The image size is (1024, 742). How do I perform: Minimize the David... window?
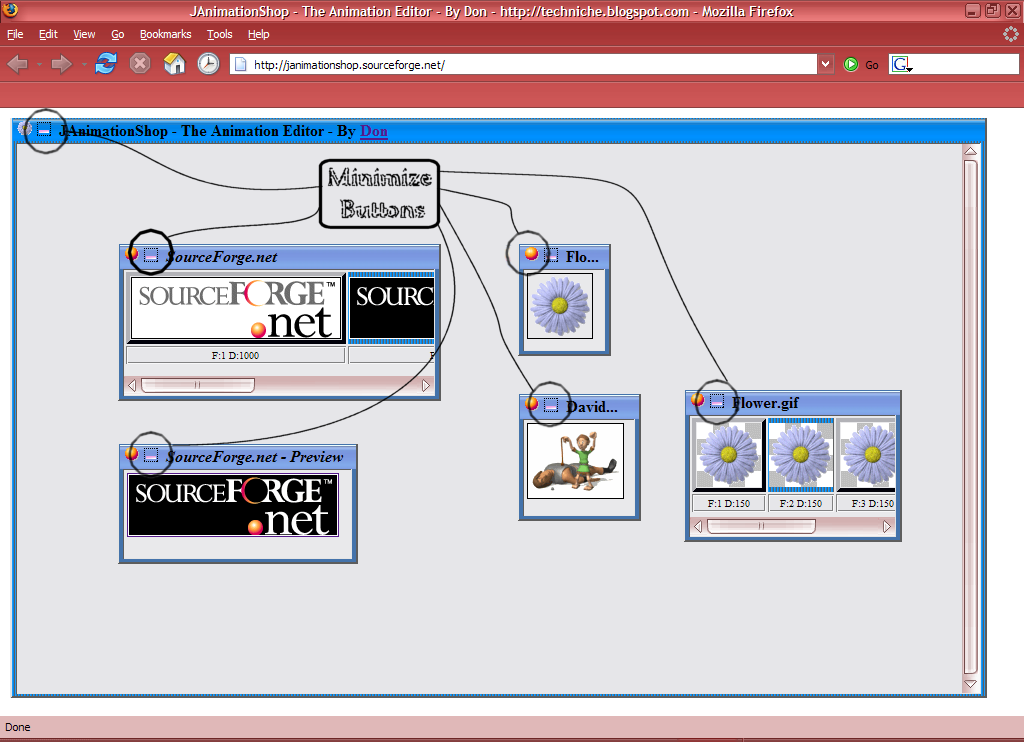coord(551,405)
